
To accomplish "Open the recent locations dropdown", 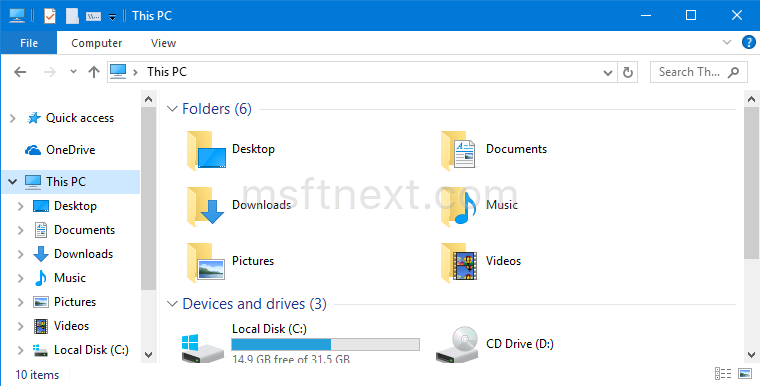I will [73, 72].
